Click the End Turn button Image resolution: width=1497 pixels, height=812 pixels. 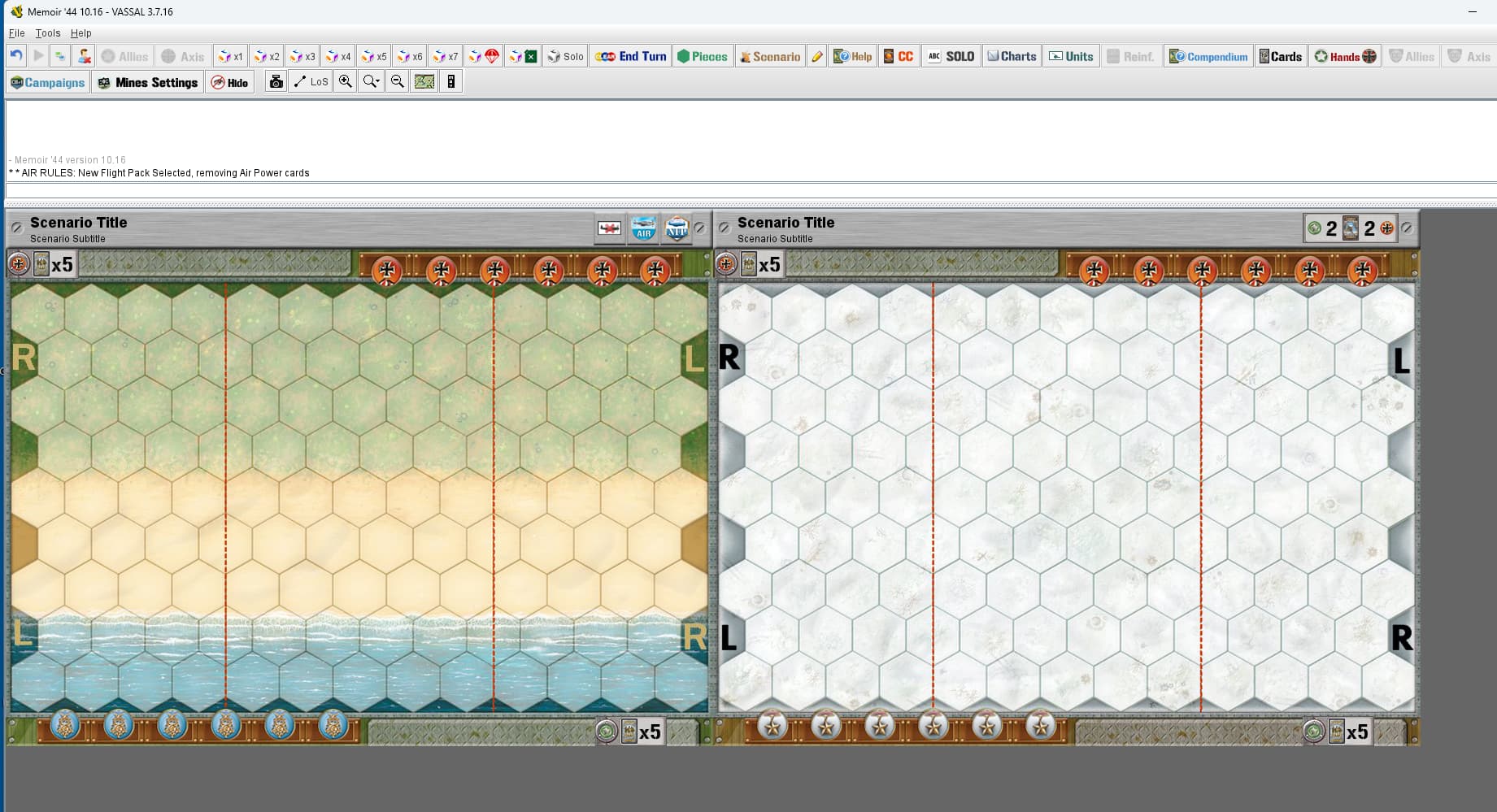click(631, 56)
